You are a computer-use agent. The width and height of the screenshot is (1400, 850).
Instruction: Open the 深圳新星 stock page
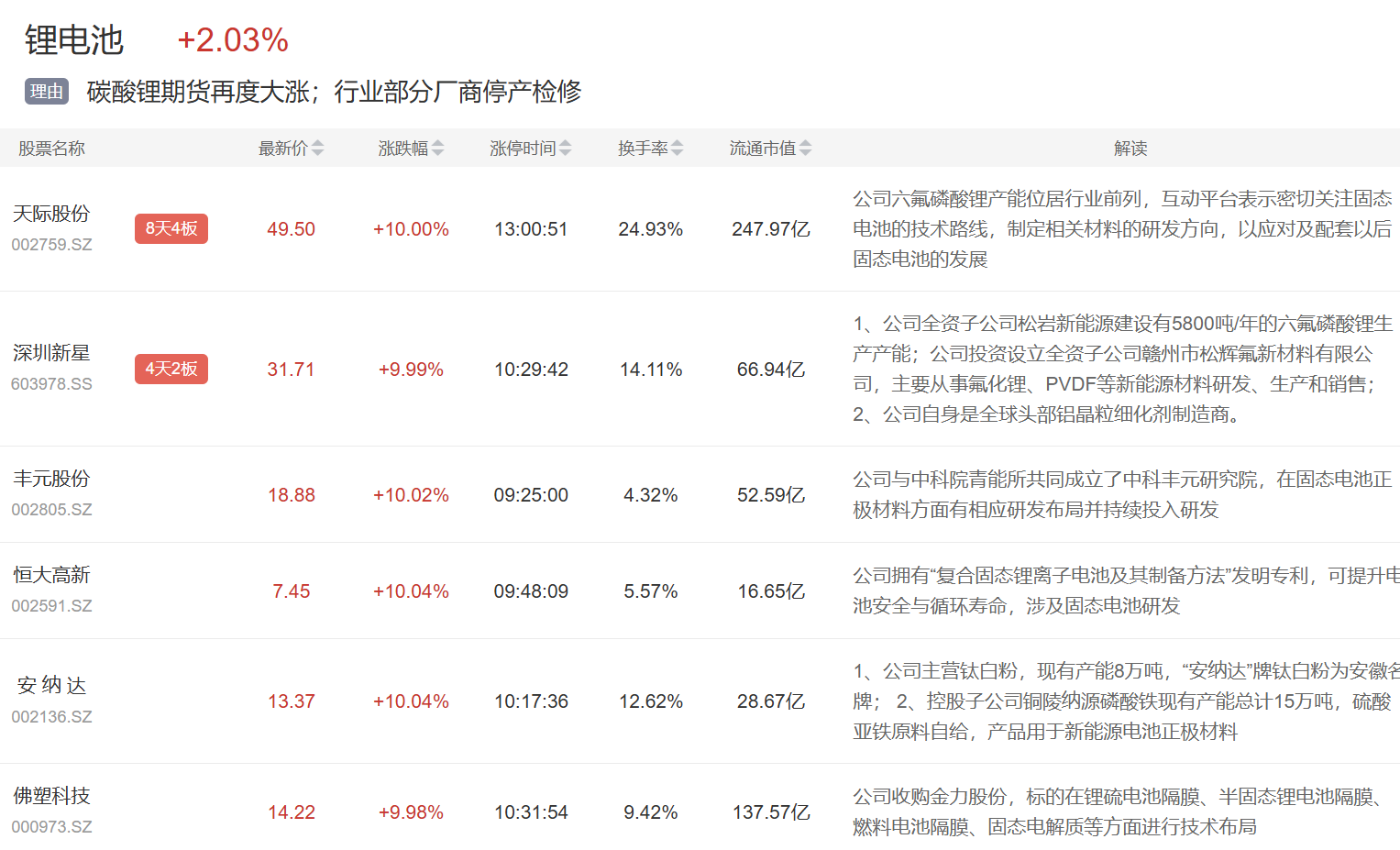click(51, 353)
